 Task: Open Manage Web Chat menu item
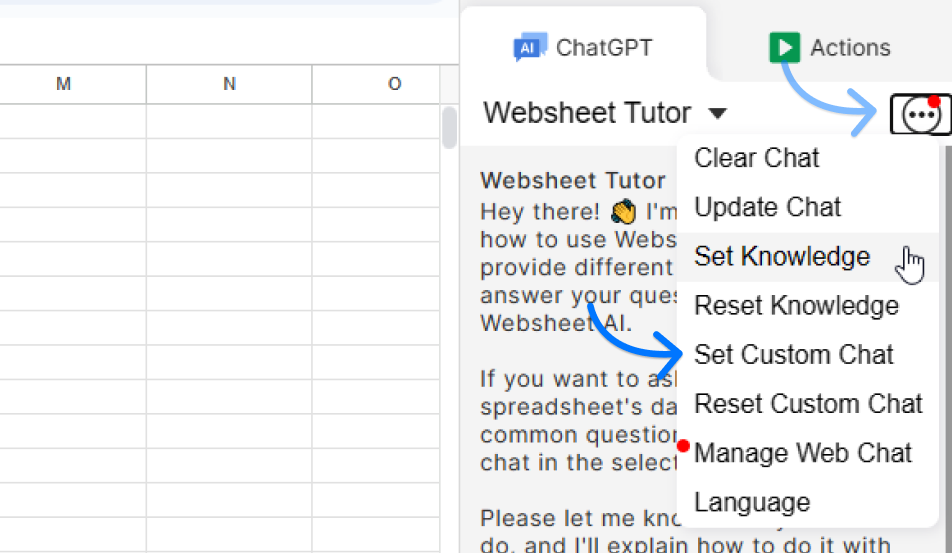point(803,453)
